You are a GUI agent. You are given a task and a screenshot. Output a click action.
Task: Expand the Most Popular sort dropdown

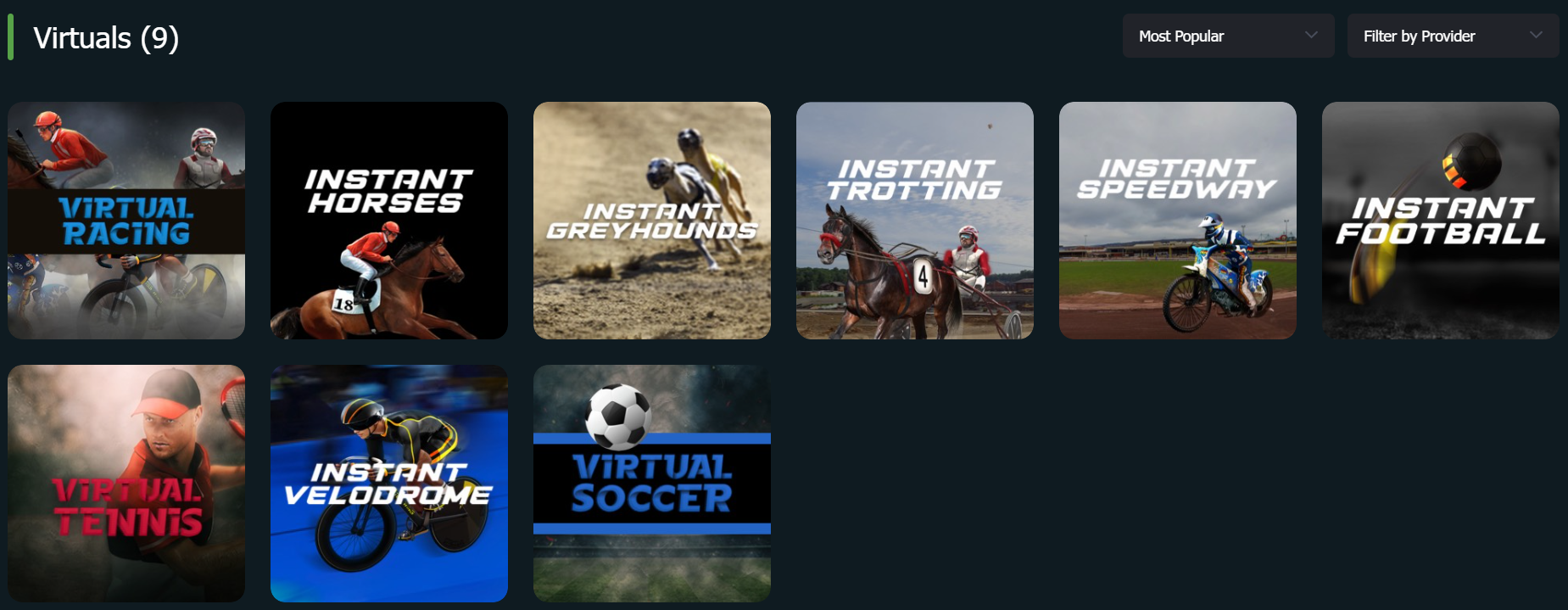tap(1228, 36)
